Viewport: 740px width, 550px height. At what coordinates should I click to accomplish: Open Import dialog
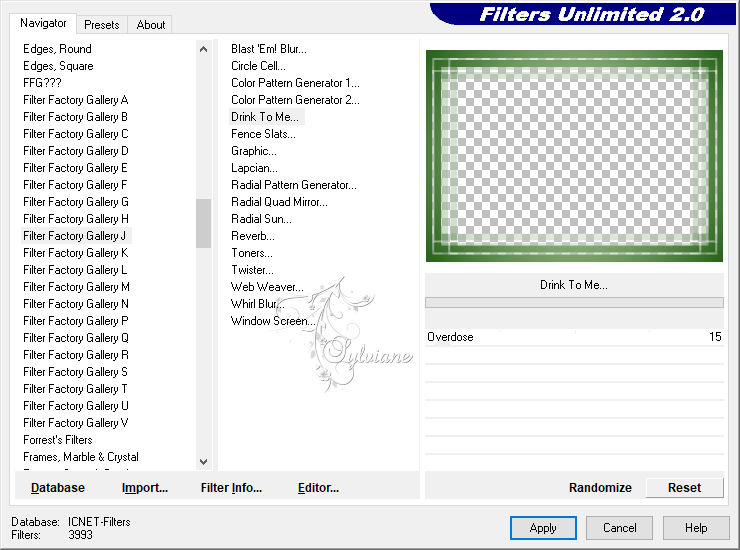click(x=144, y=488)
